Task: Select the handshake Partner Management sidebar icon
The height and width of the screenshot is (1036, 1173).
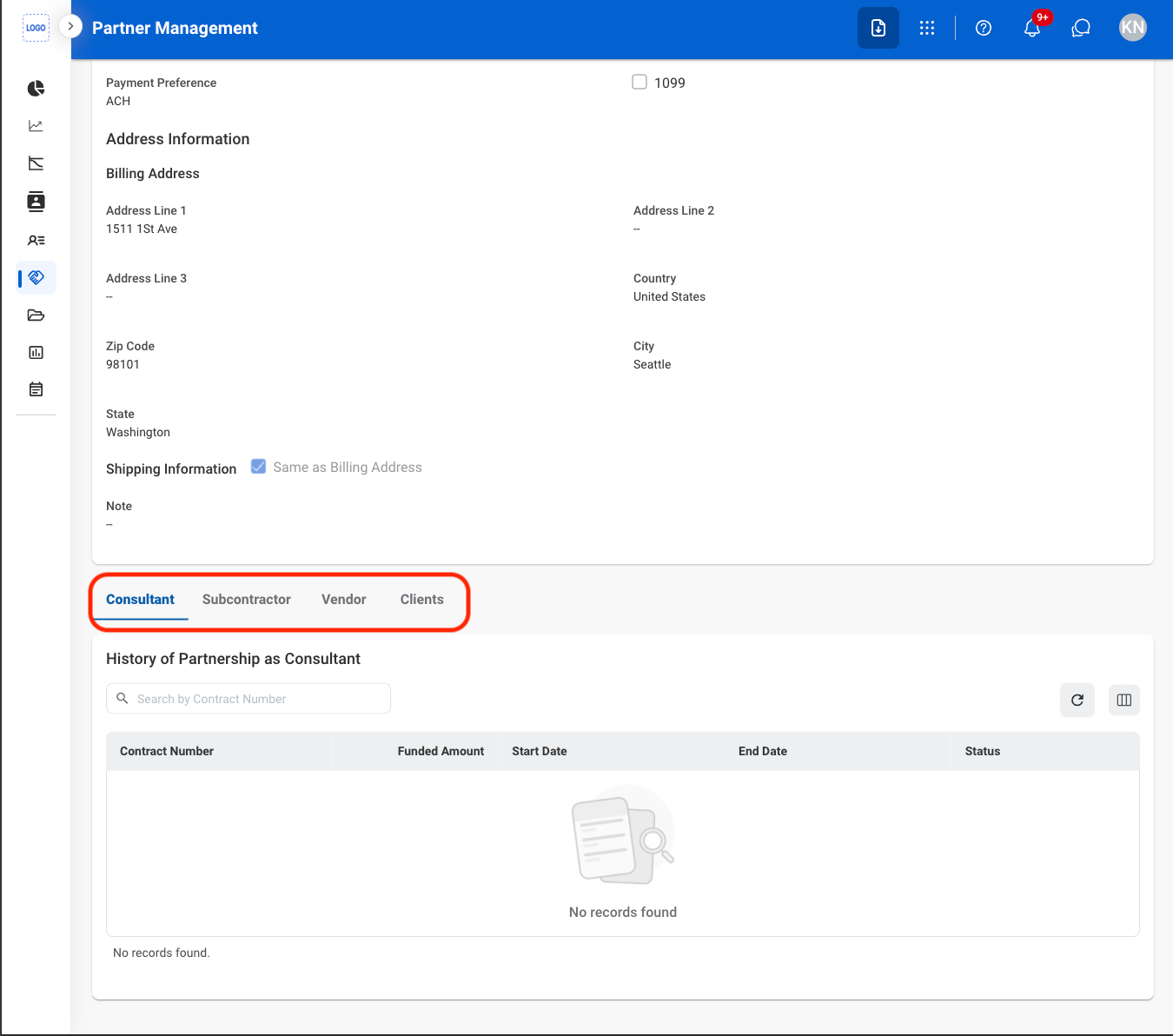Action: 36,278
